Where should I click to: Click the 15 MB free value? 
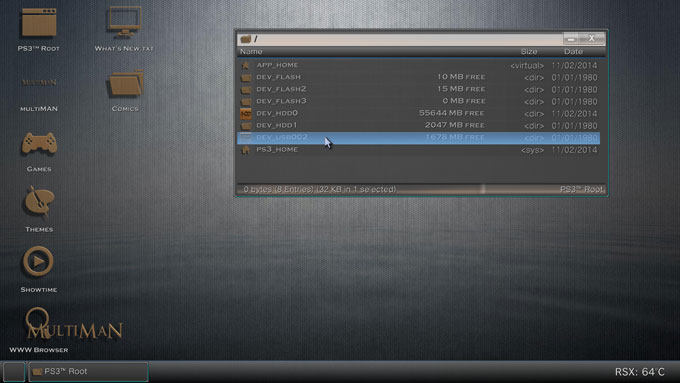(x=461, y=89)
